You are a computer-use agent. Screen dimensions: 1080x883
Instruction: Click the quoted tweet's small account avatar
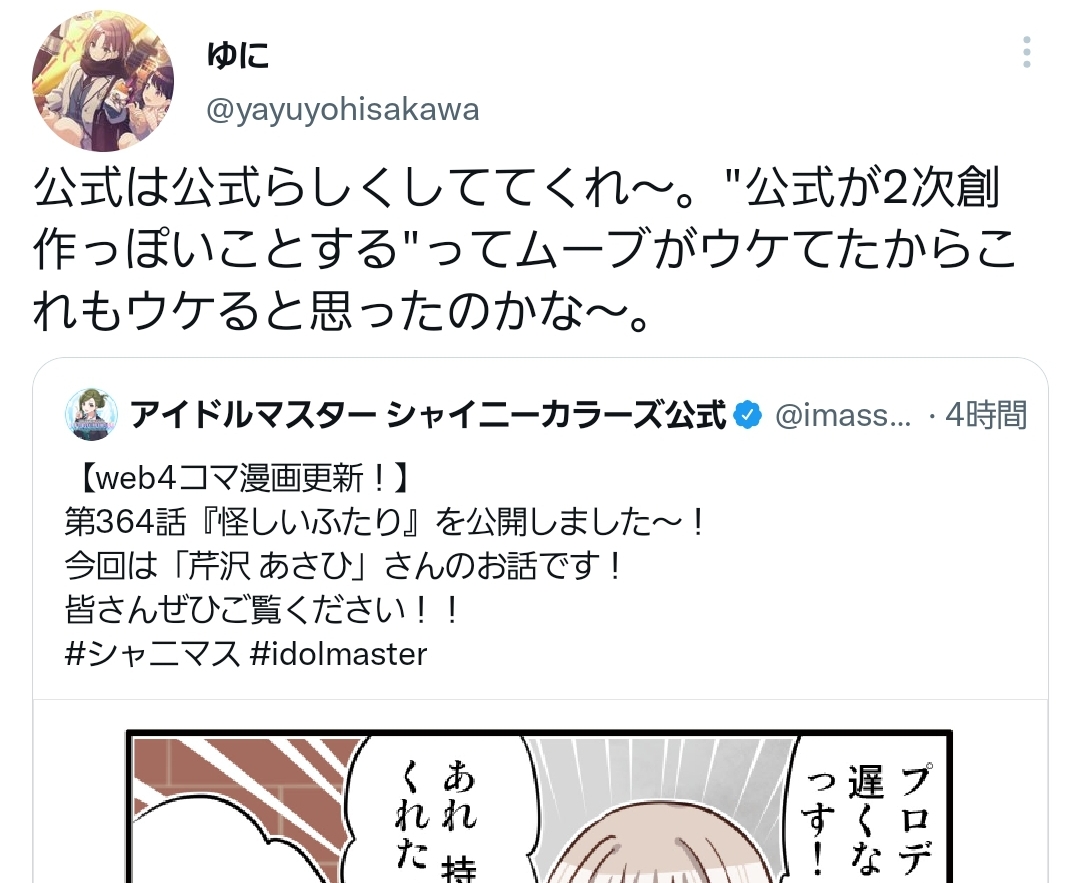tap(92, 415)
